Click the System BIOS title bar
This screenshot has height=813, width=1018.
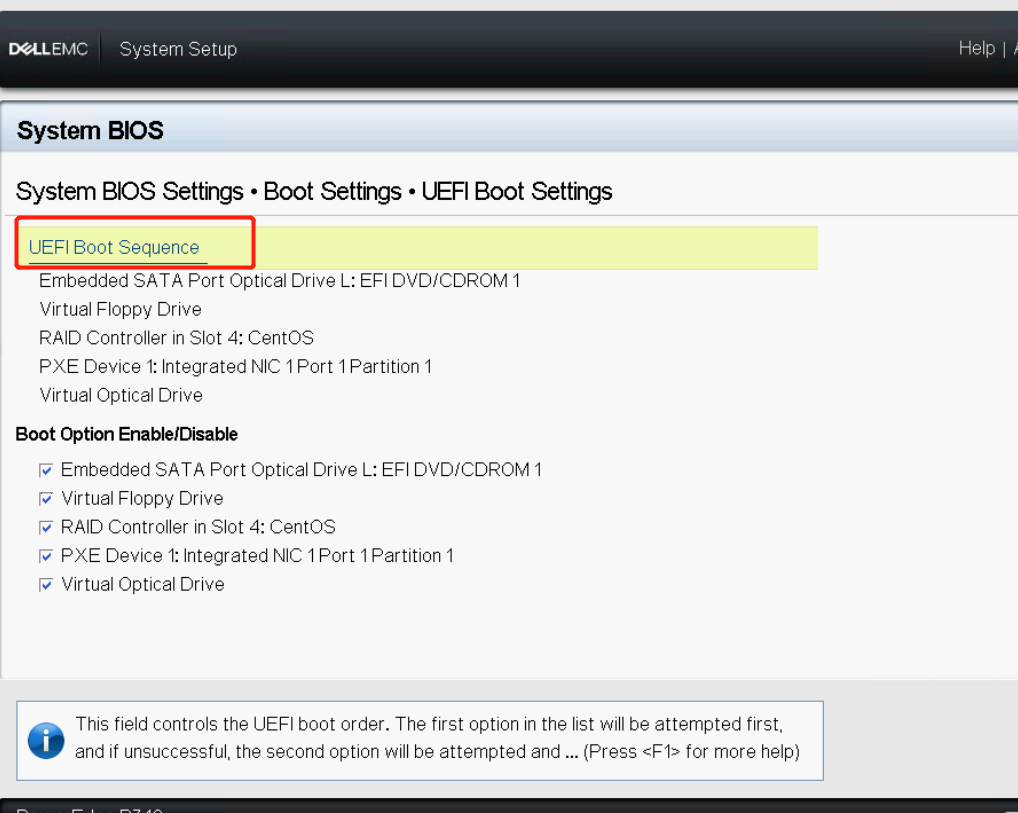click(x=509, y=130)
